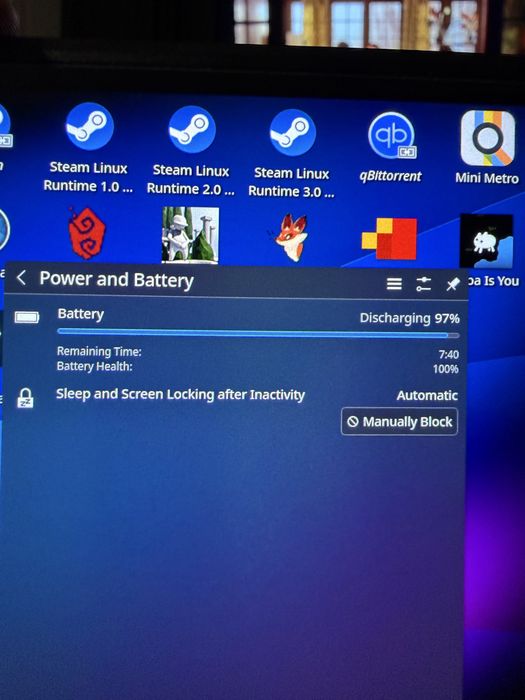
Task: Open the Baba Is You desktop icon
Action: 487,242
